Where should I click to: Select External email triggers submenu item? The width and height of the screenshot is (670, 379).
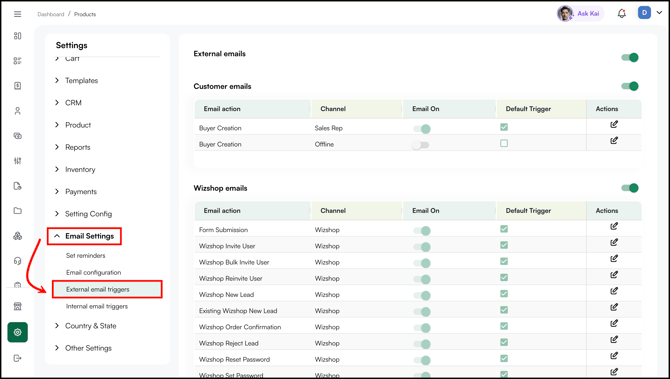click(x=107, y=289)
